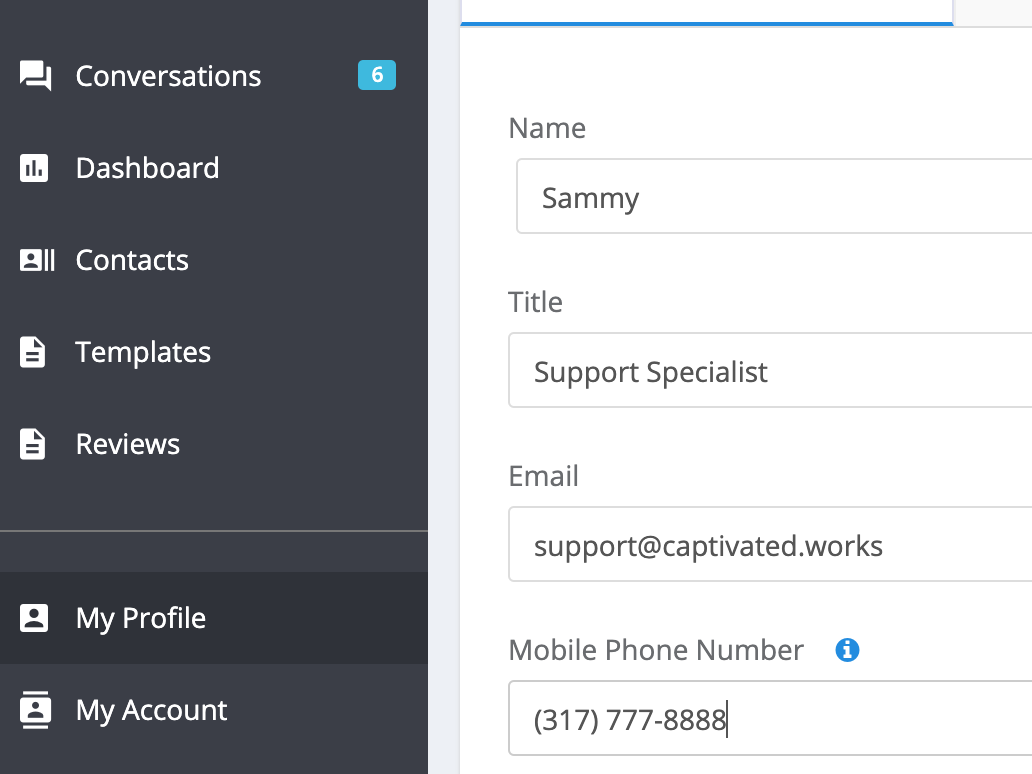Click the Conversations chat bubble icon
This screenshot has width=1032, height=774.
pos(36,76)
